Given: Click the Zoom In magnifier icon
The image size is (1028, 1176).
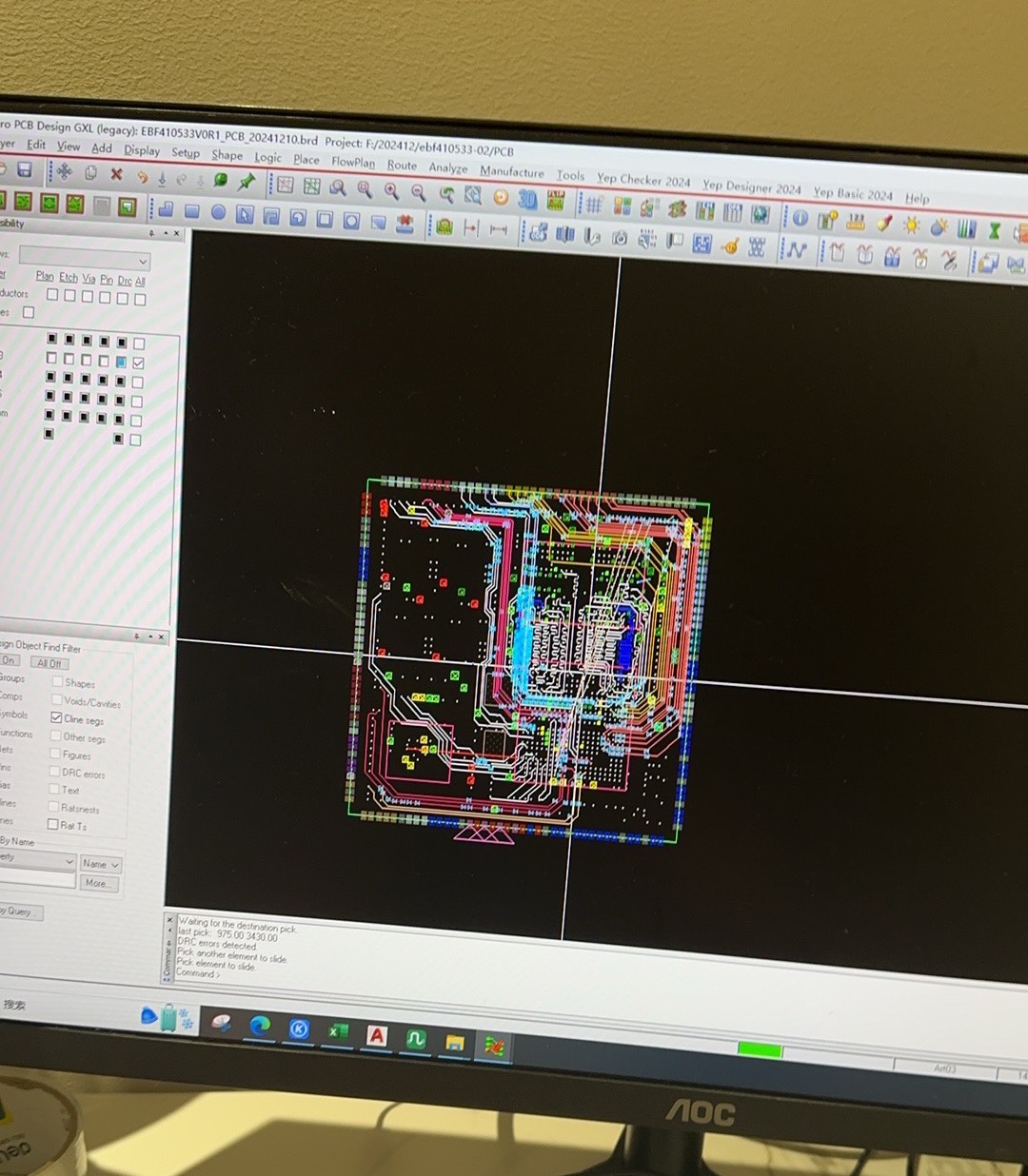Looking at the screenshot, I should pos(391,190).
